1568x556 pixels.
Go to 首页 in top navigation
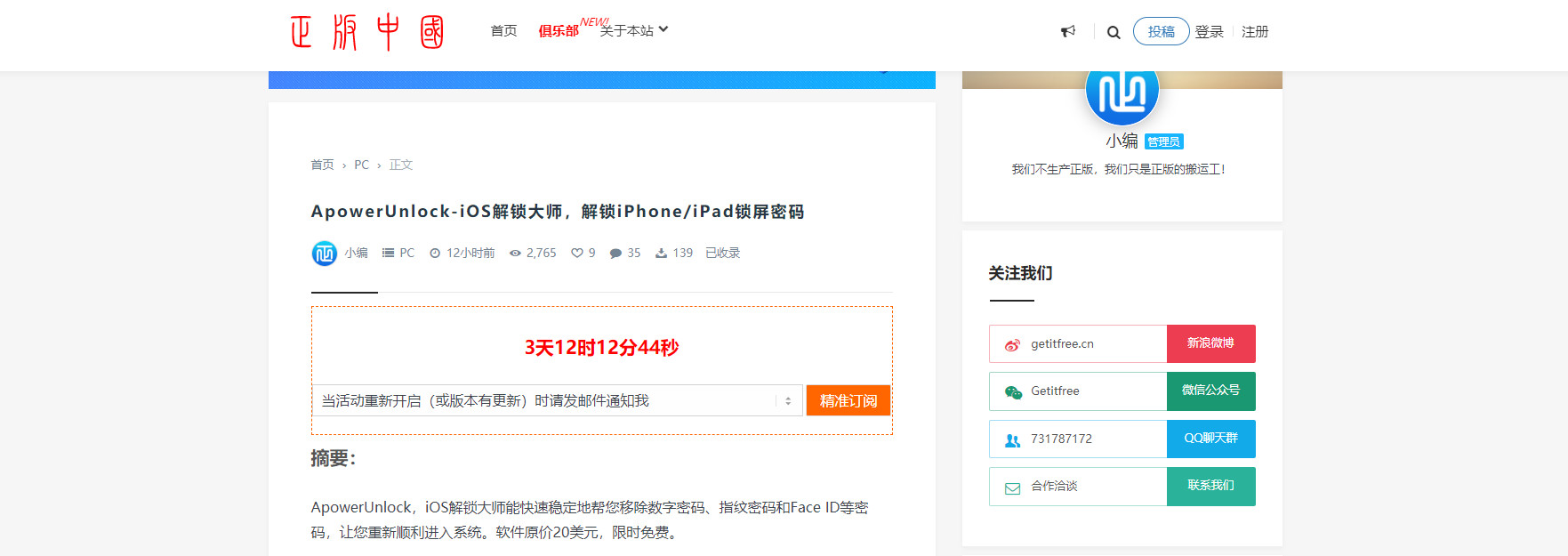click(x=503, y=31)
